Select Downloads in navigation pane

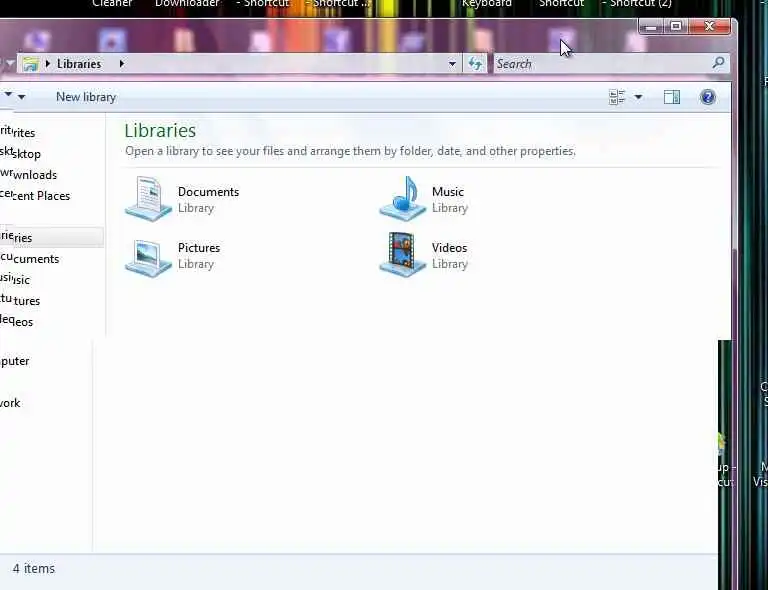point(28,175)
